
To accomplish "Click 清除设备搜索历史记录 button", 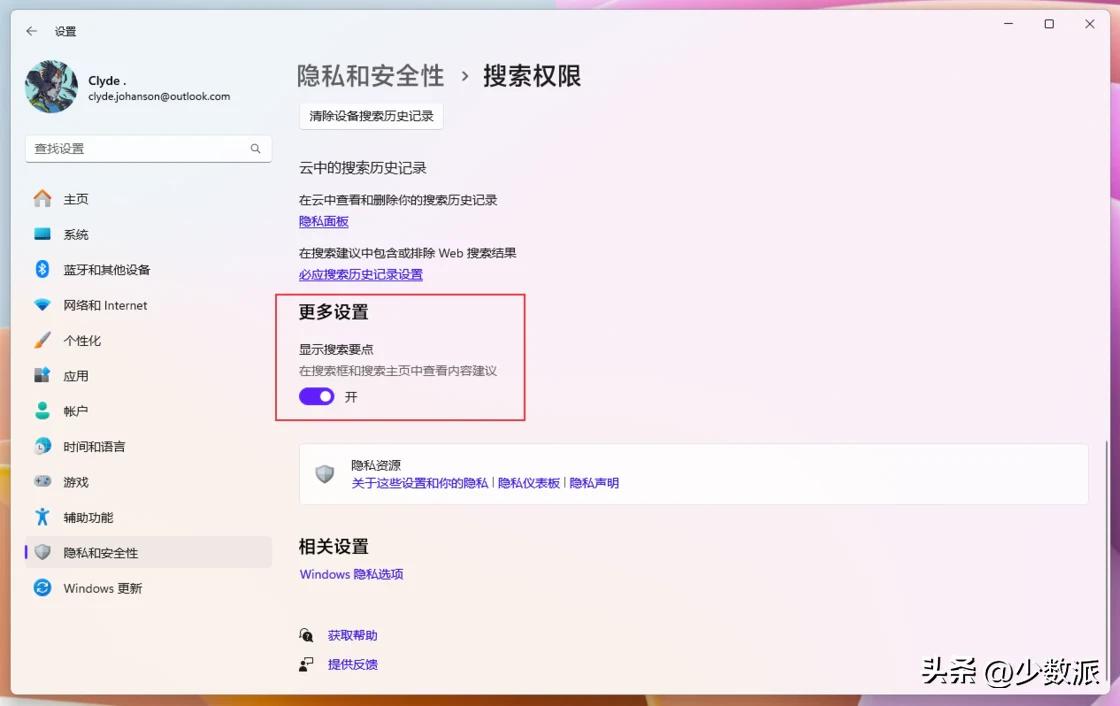I will click(x=371, y=116).
